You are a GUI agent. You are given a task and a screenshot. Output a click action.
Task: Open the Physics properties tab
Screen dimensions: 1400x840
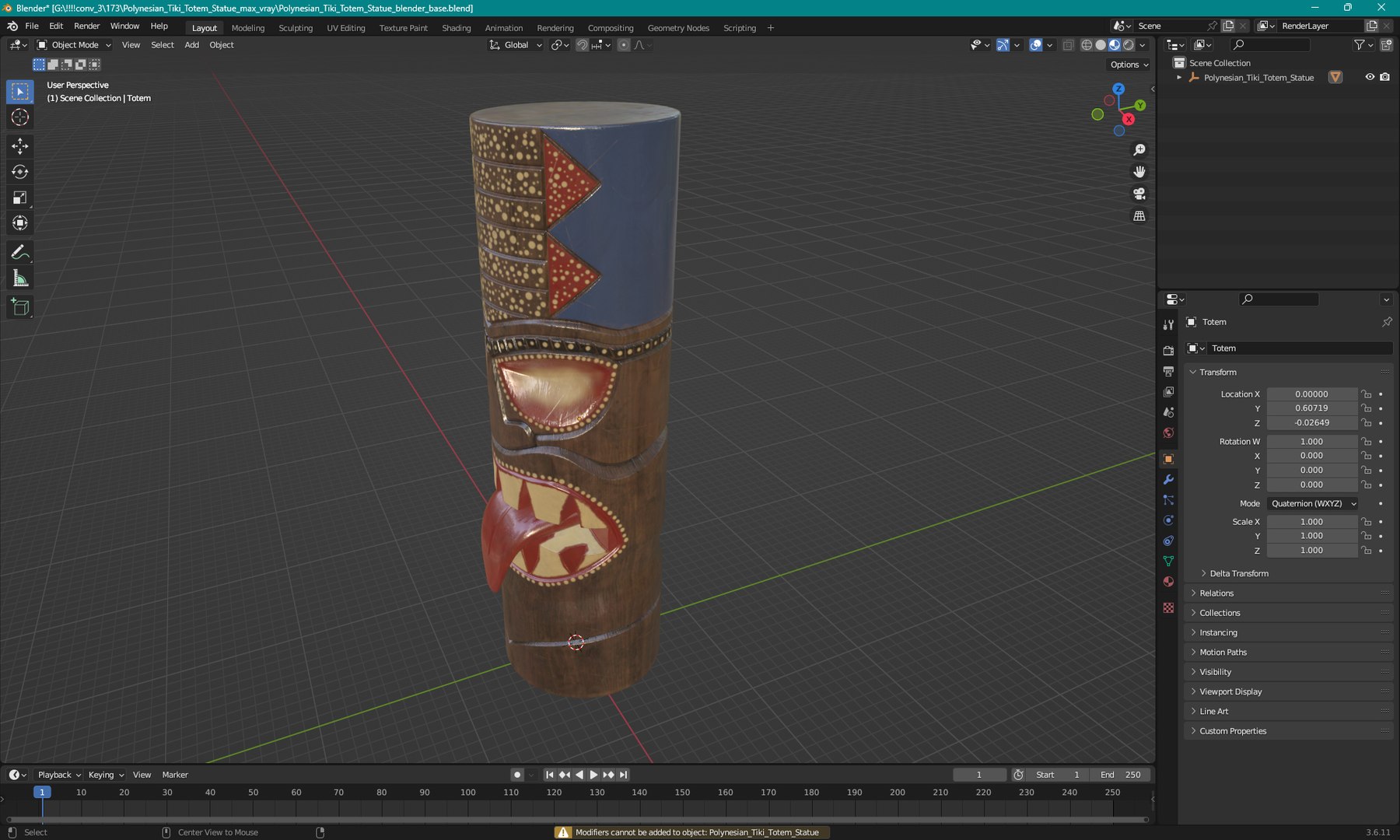[1168, 520]
